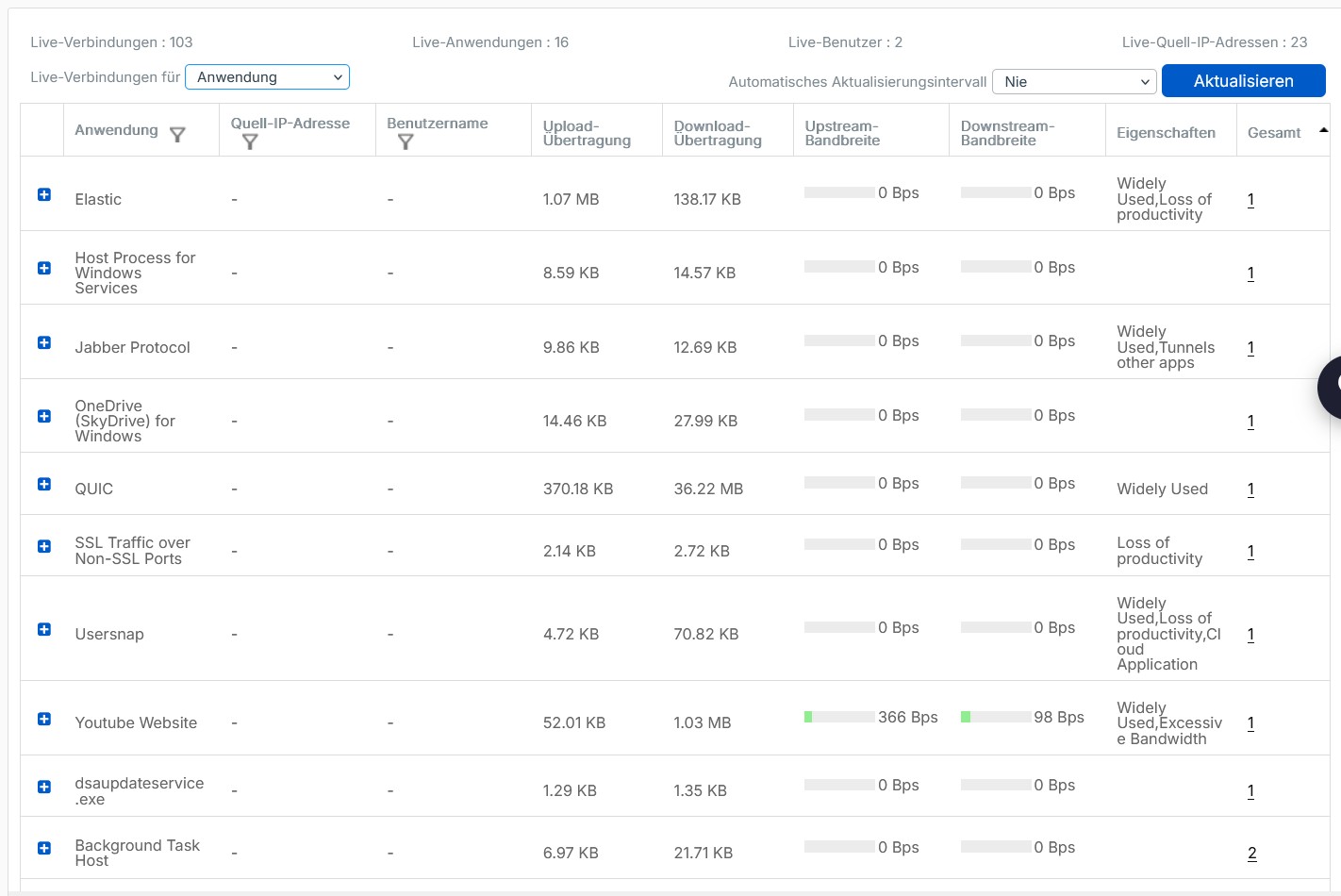Image resolution: width=1341 pixels, height=896 pixels.
Task: Click plus icon for dsaupdateservice.exe
Action: 44,787
